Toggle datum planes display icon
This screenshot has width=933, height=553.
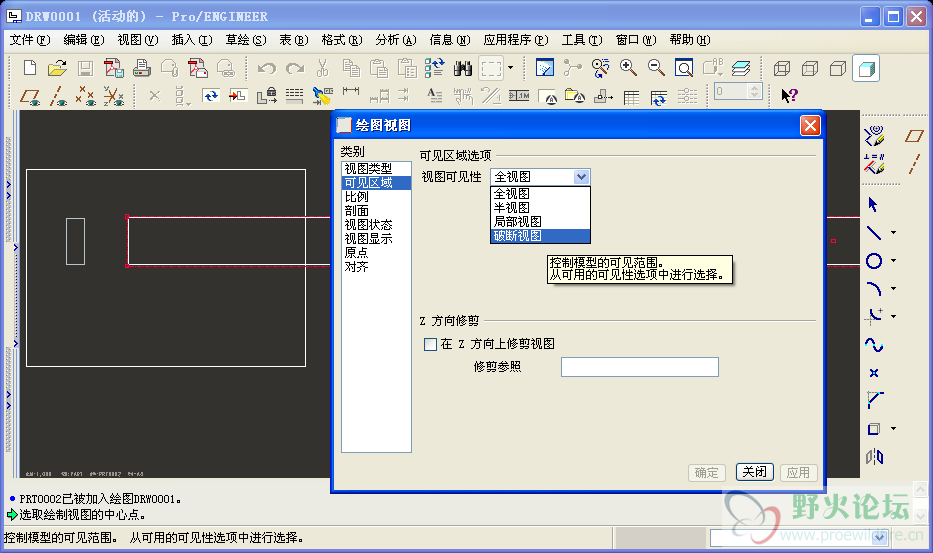(30, 96)
